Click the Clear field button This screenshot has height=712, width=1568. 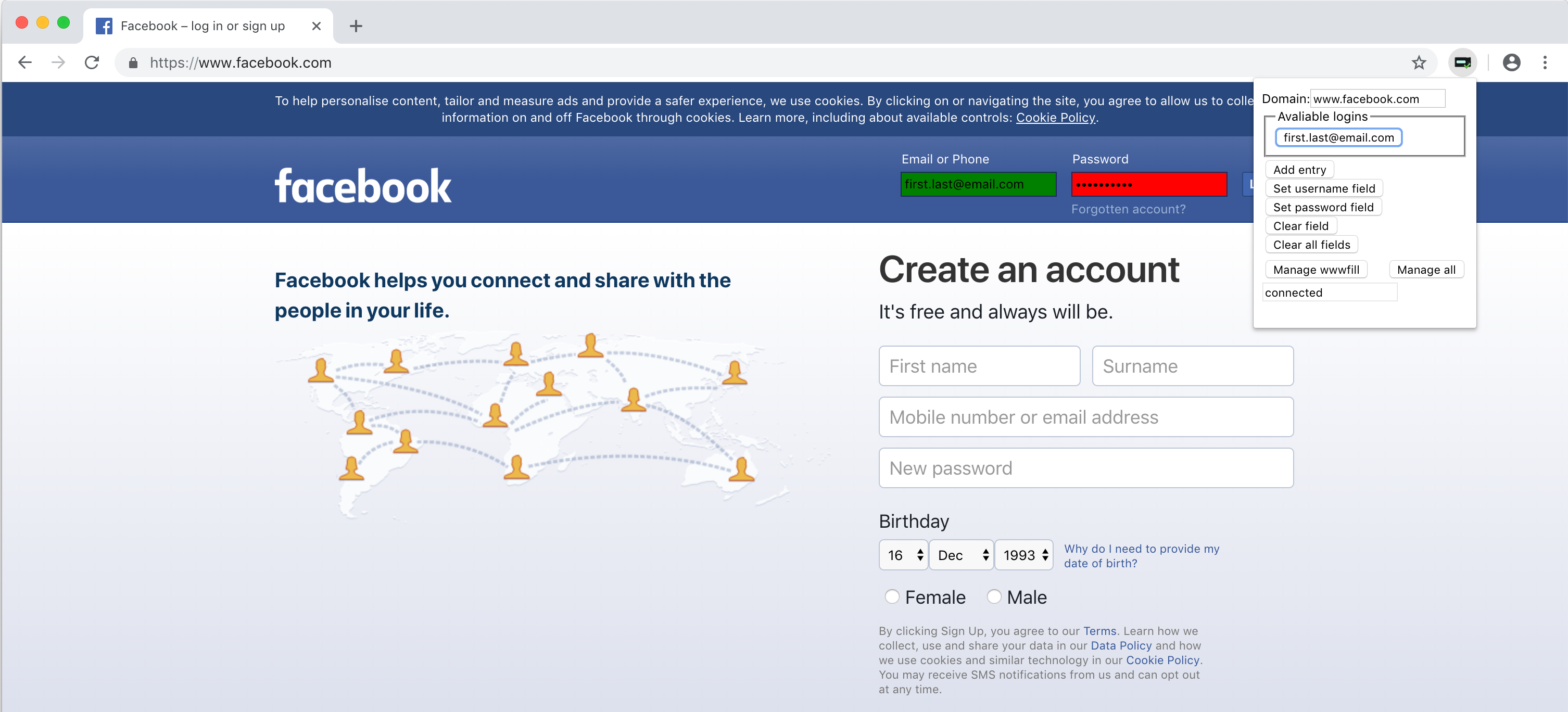click(x=1301, y=226)
